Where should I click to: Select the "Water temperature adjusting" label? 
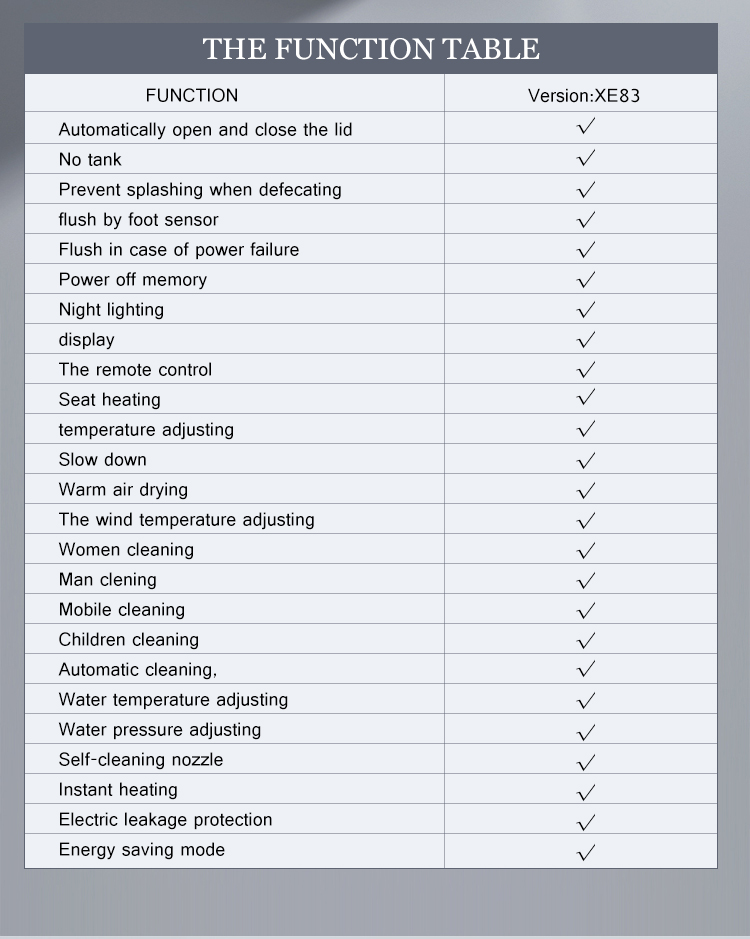coord(173,699)
